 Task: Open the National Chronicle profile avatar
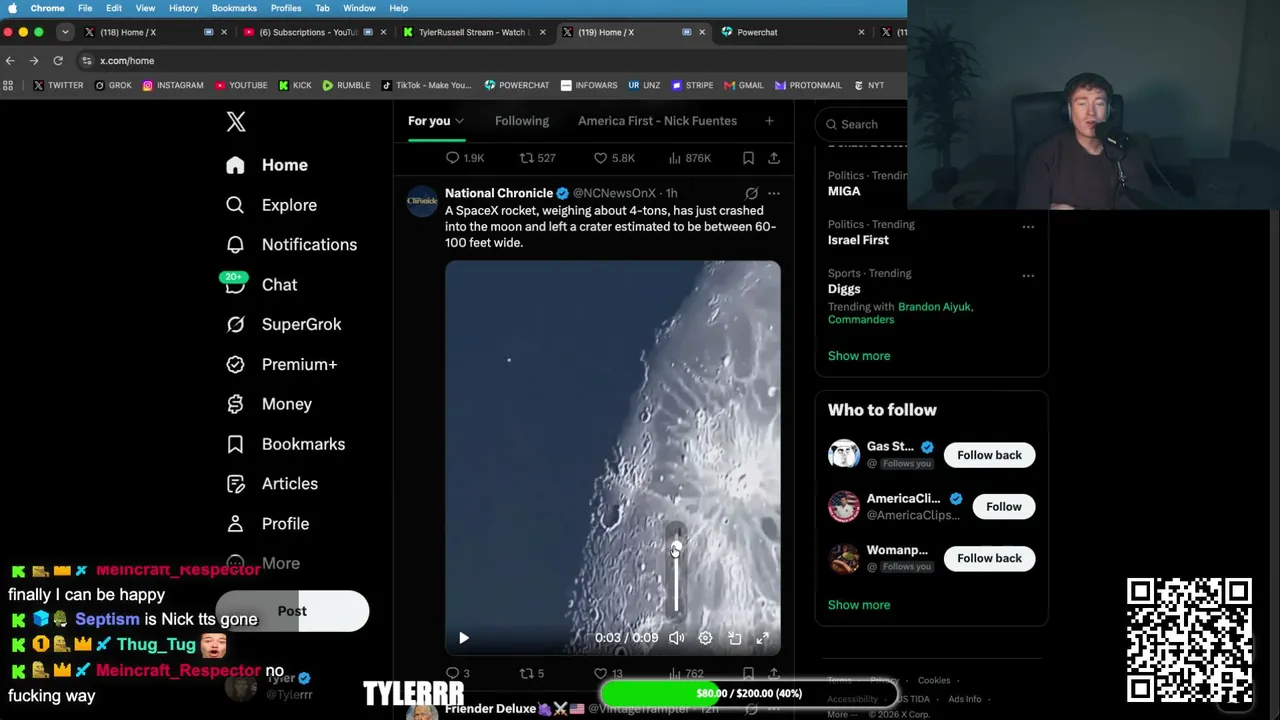click(422, 201)
